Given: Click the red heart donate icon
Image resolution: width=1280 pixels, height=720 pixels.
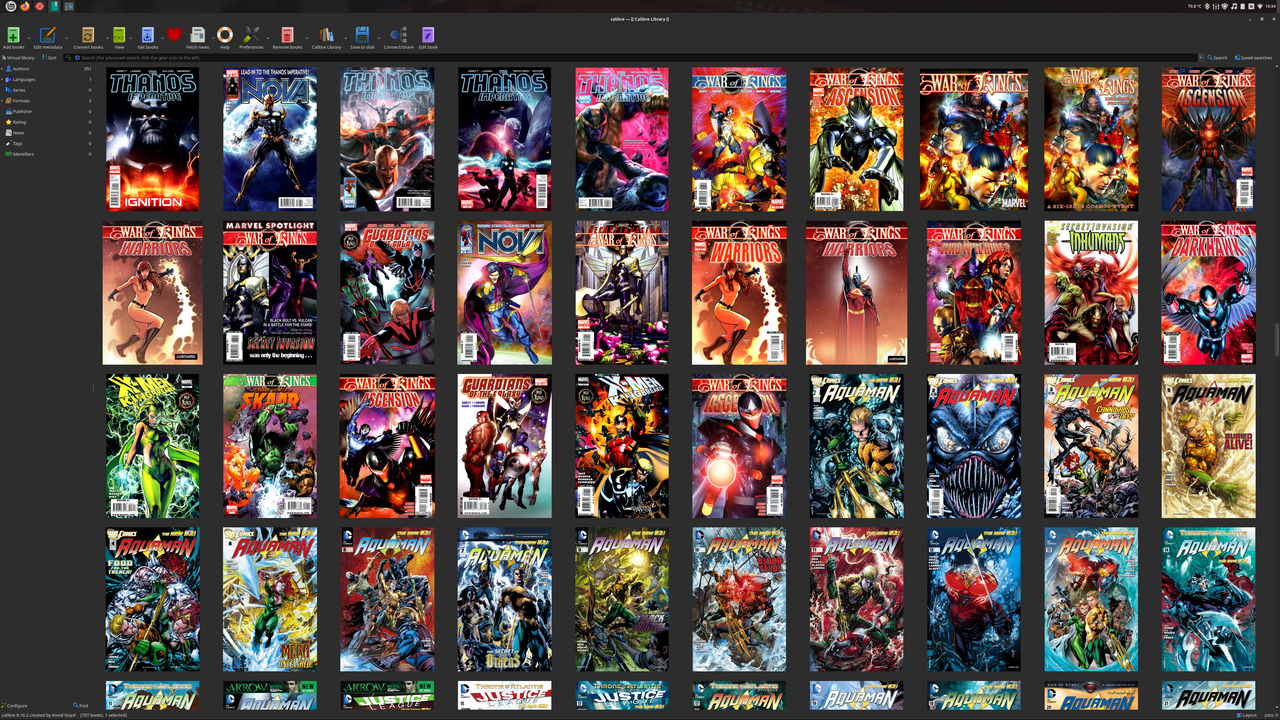Looking at the screenshot, I should click(x=174, y=35).
